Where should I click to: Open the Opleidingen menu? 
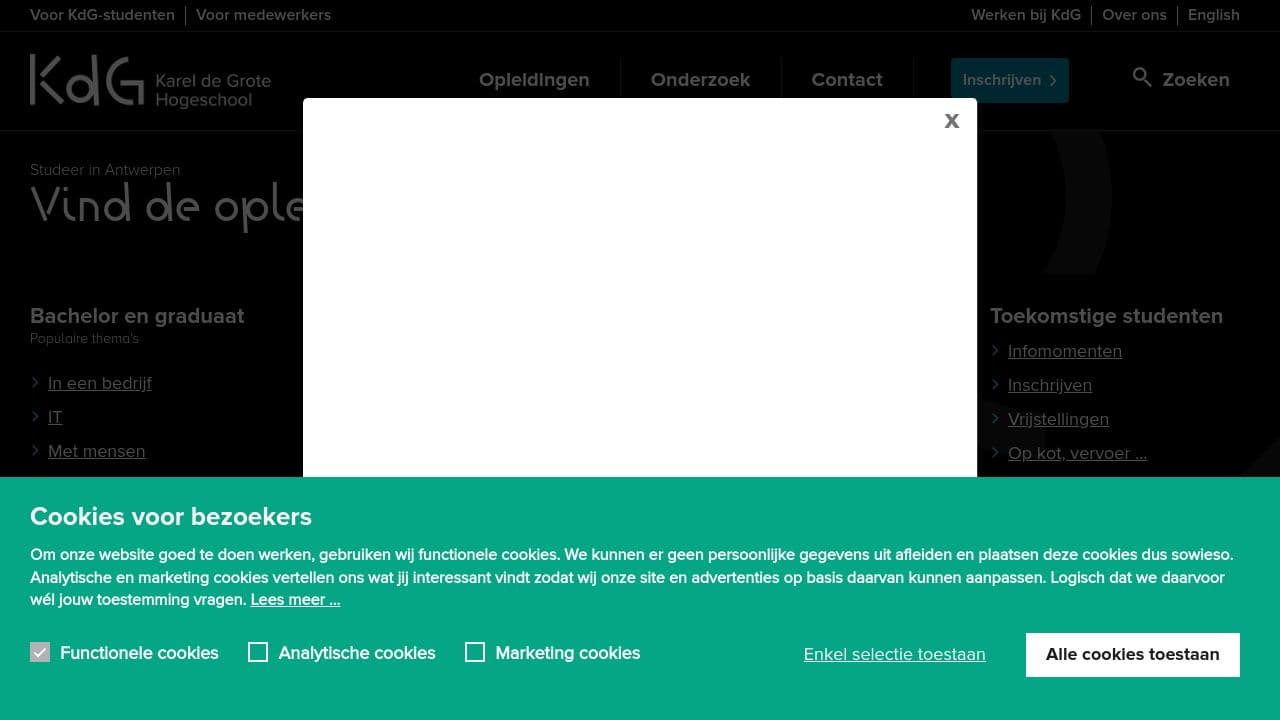[534, 79]
